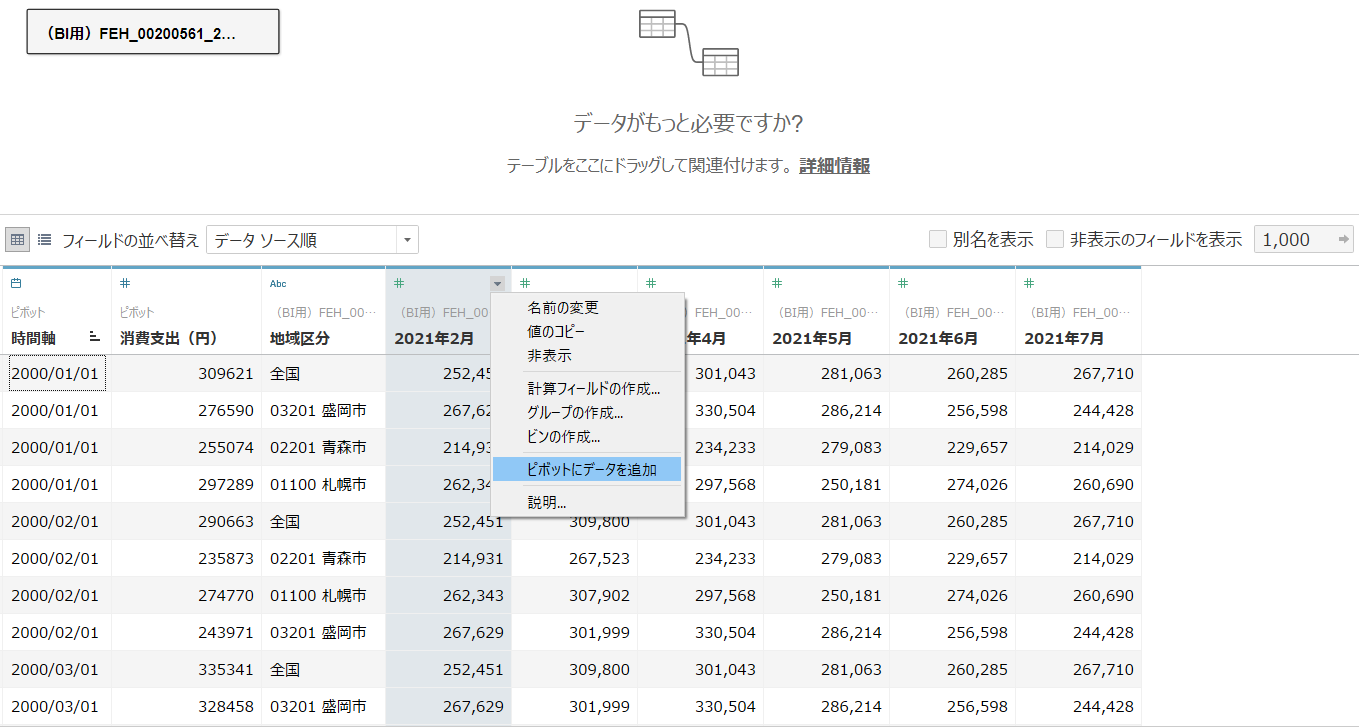Image resolution: width=1359 pixels, height=727 pixels.
Task: Click the table relationship diagram icon
Action: (x=689, y=43)
